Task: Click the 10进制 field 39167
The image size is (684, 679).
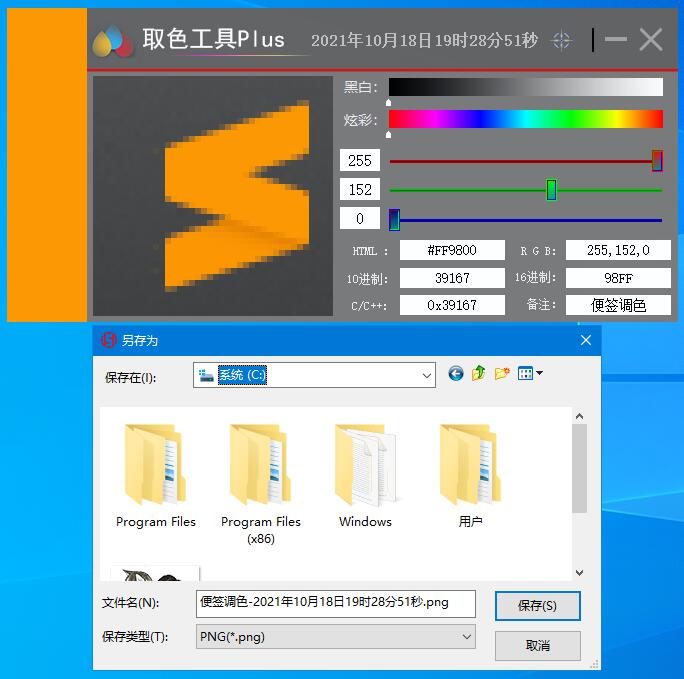Action: [x=452, y=278]
